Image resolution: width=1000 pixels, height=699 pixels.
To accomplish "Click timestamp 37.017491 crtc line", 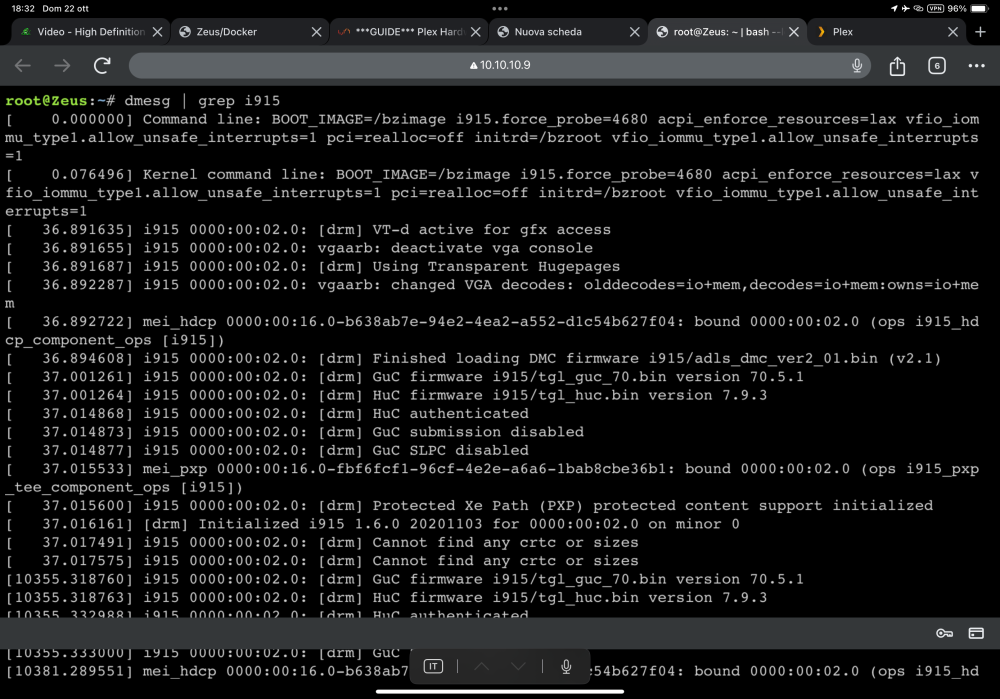I will tap(322, 543).
